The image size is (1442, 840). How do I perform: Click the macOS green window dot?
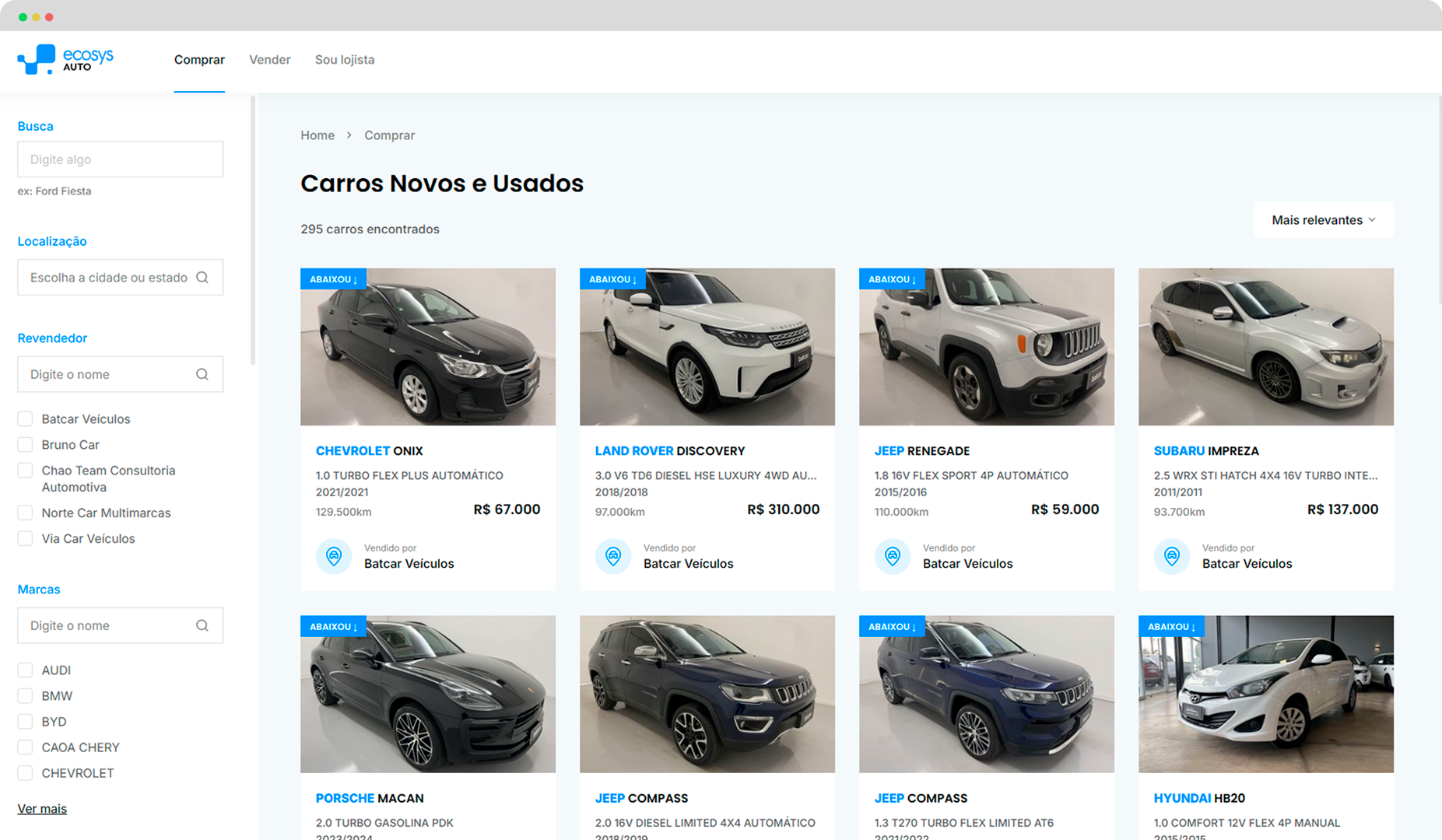pos(23,17)
